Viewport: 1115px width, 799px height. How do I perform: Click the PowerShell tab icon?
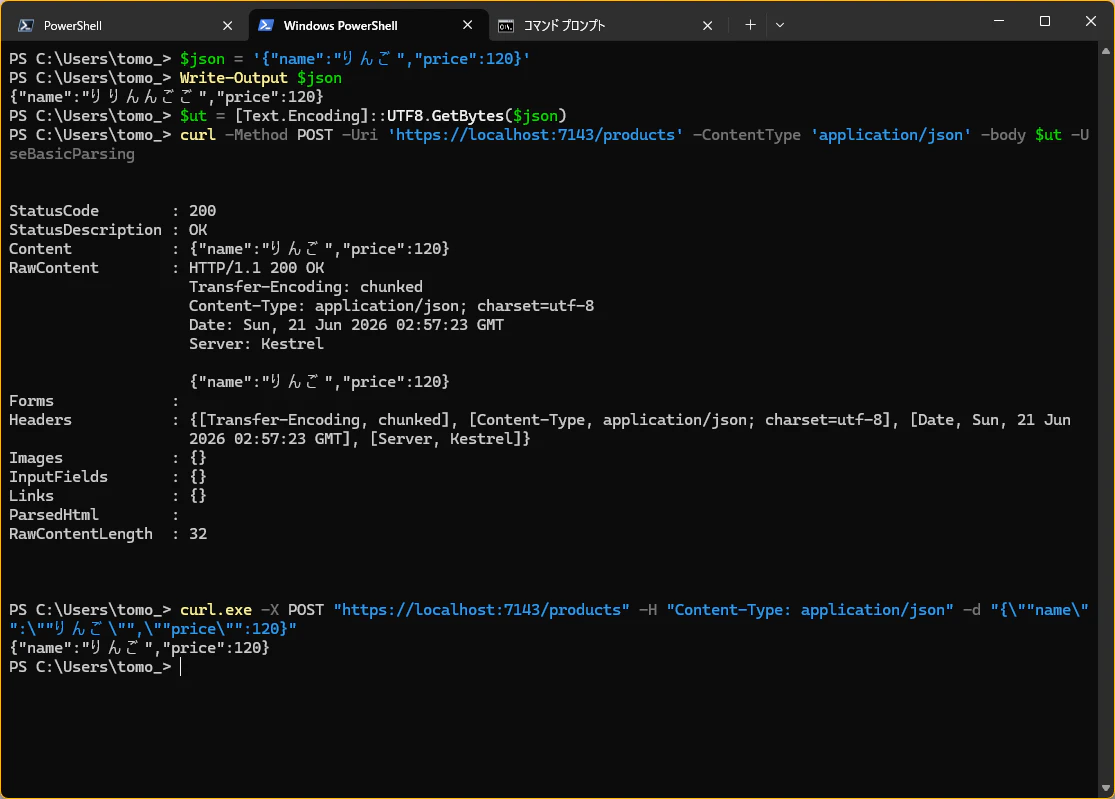26,26
